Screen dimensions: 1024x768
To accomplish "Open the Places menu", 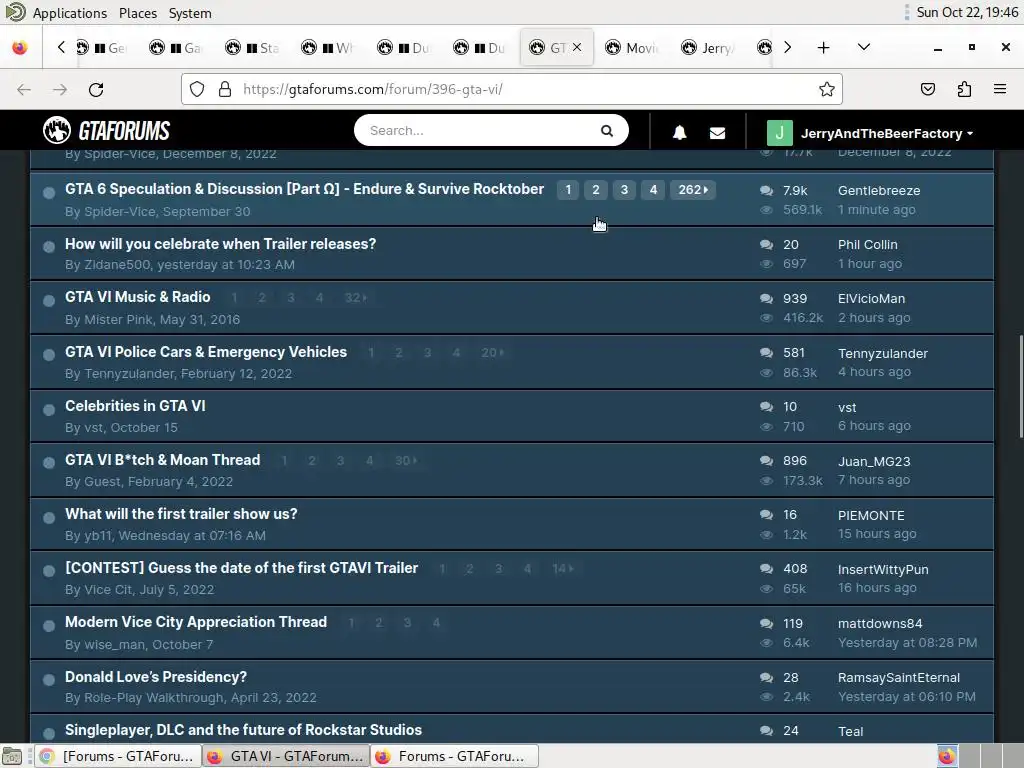I will click(138, 13).
